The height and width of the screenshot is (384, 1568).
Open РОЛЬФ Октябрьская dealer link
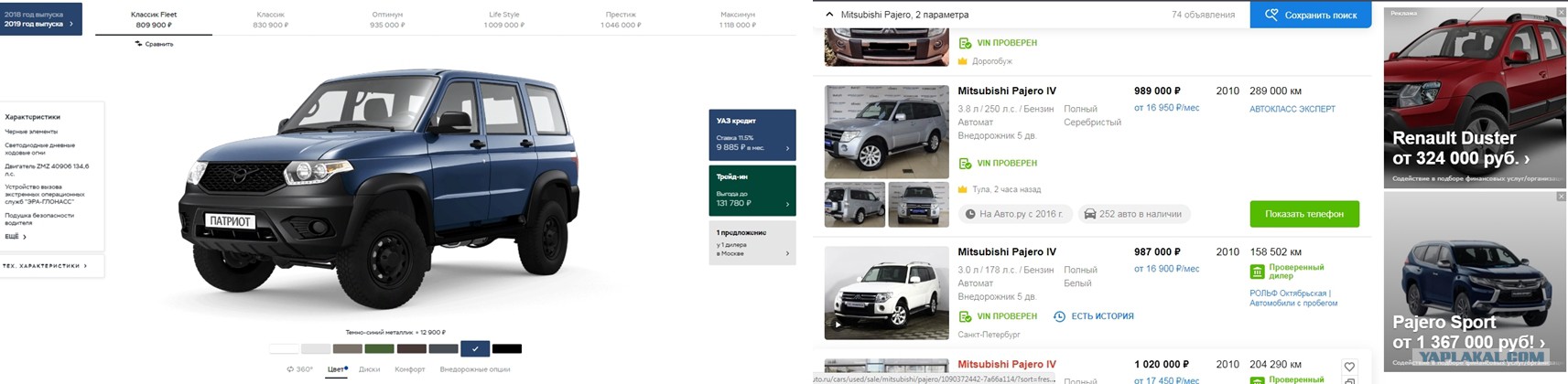pyautogui.click(x=1293, y=298)
